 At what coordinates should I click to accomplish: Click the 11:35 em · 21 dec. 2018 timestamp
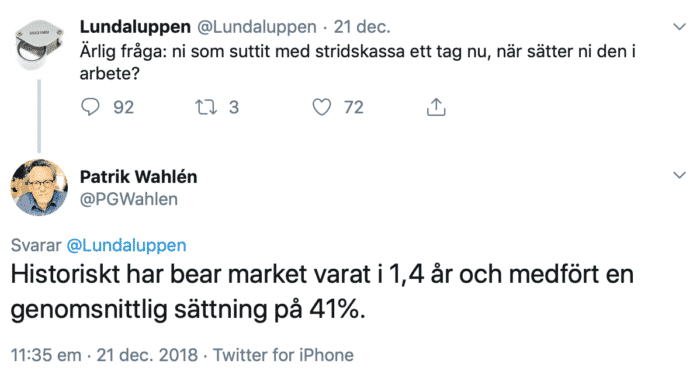click(104, 355)
